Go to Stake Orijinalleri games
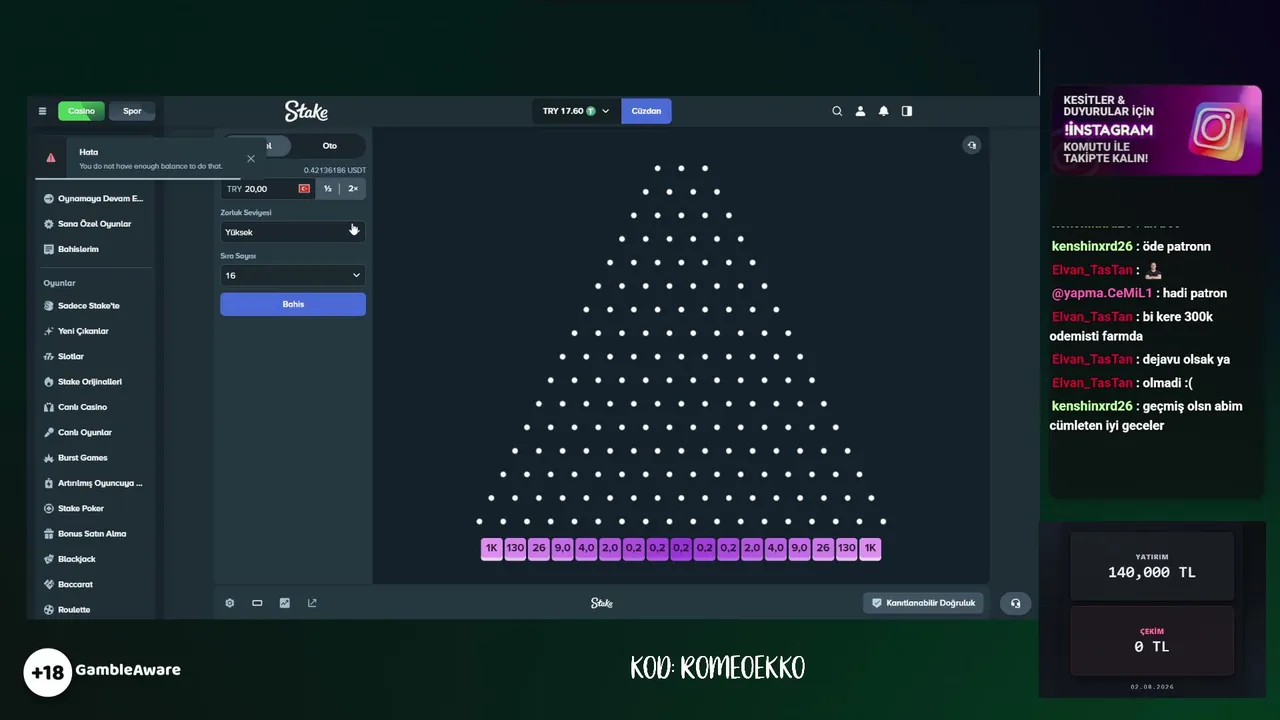Viewport: 1280px width, 720px height. coord(90,382)
